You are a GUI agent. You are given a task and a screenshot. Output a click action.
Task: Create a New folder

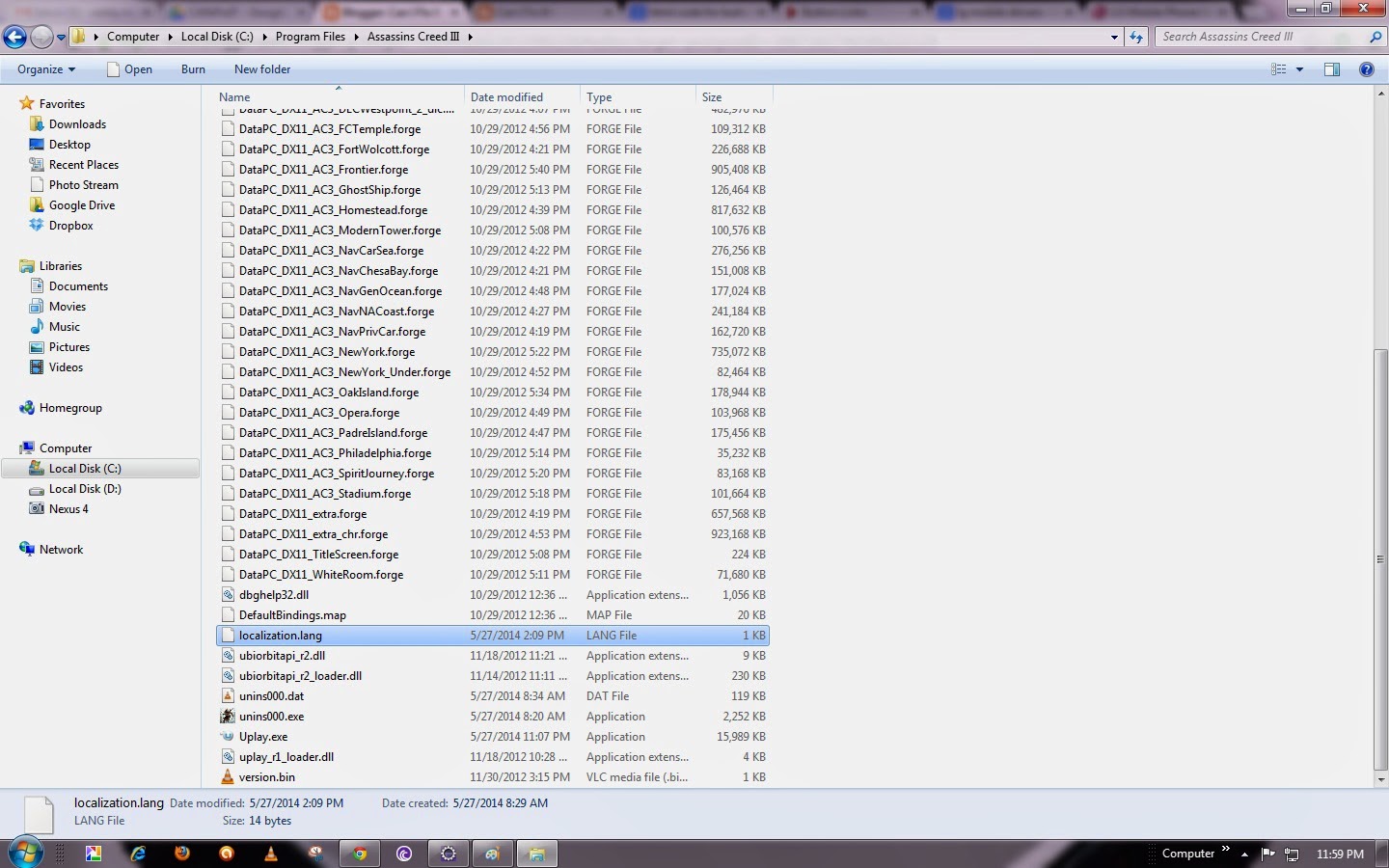[262, 69]
